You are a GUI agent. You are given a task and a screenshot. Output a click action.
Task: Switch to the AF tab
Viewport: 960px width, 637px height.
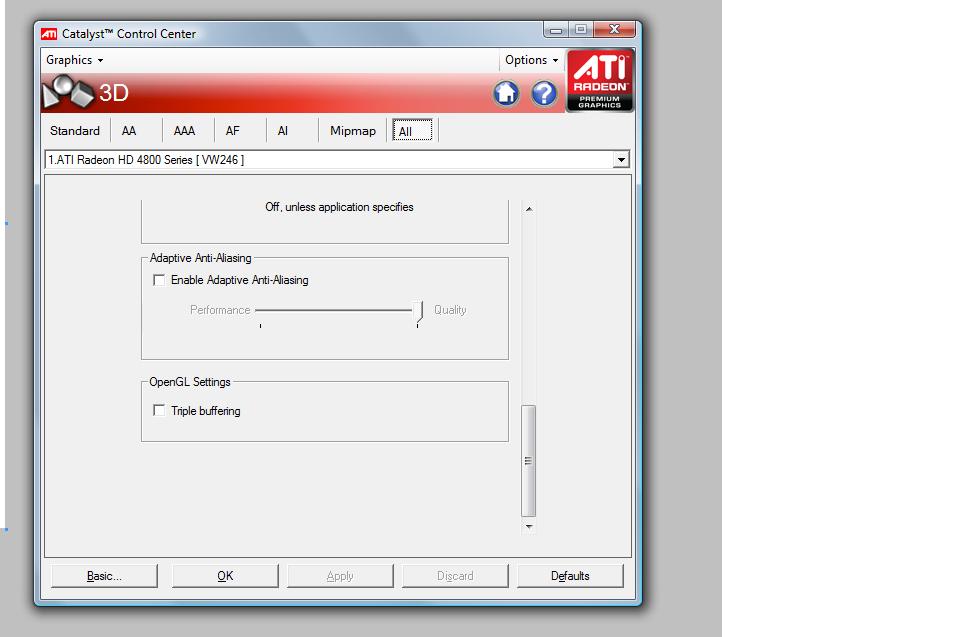pos(233,130)
